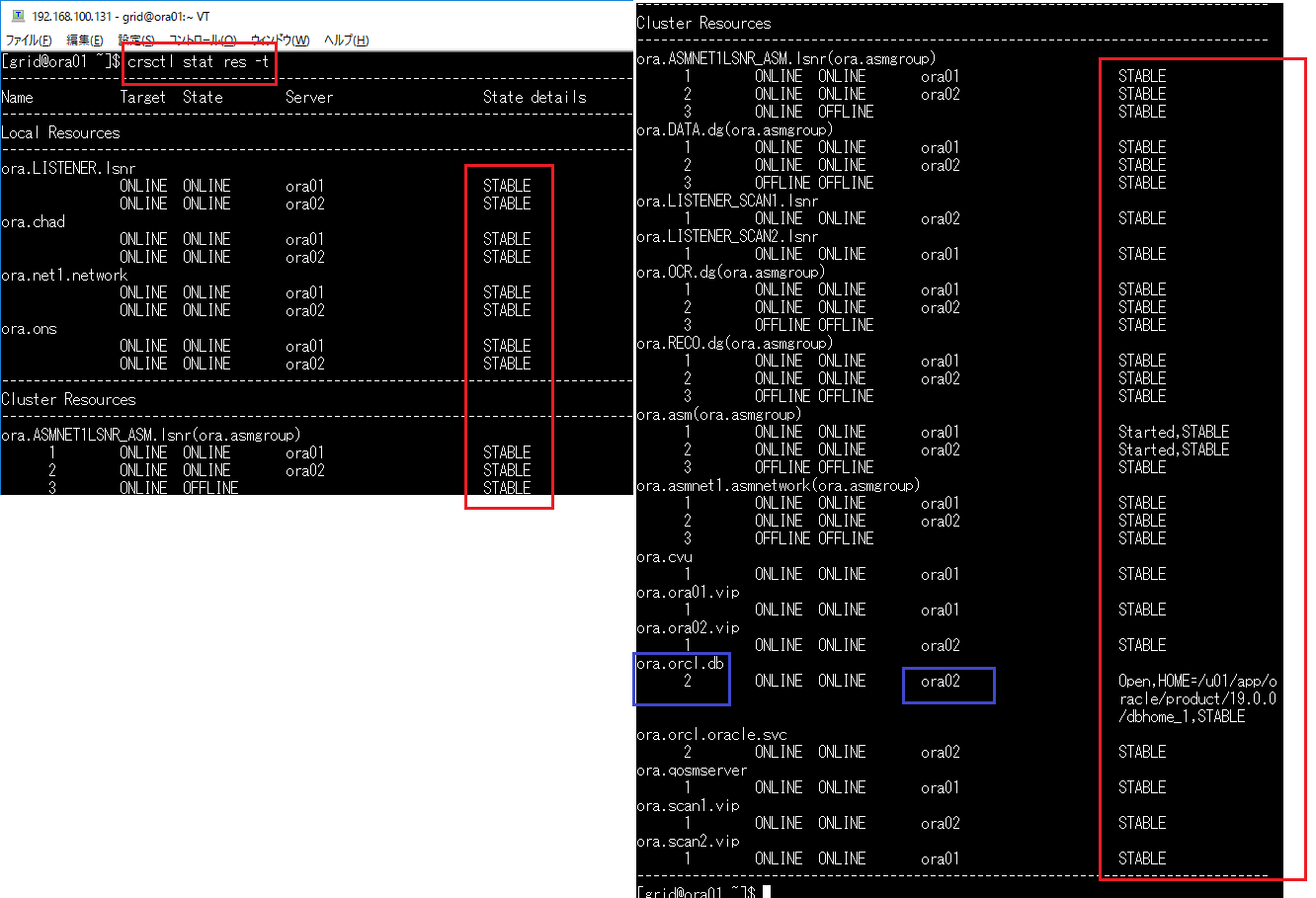1316x898 pixels.
Task: Click the 'ora.orcl.db' resource name
Action: pos(680,662)
